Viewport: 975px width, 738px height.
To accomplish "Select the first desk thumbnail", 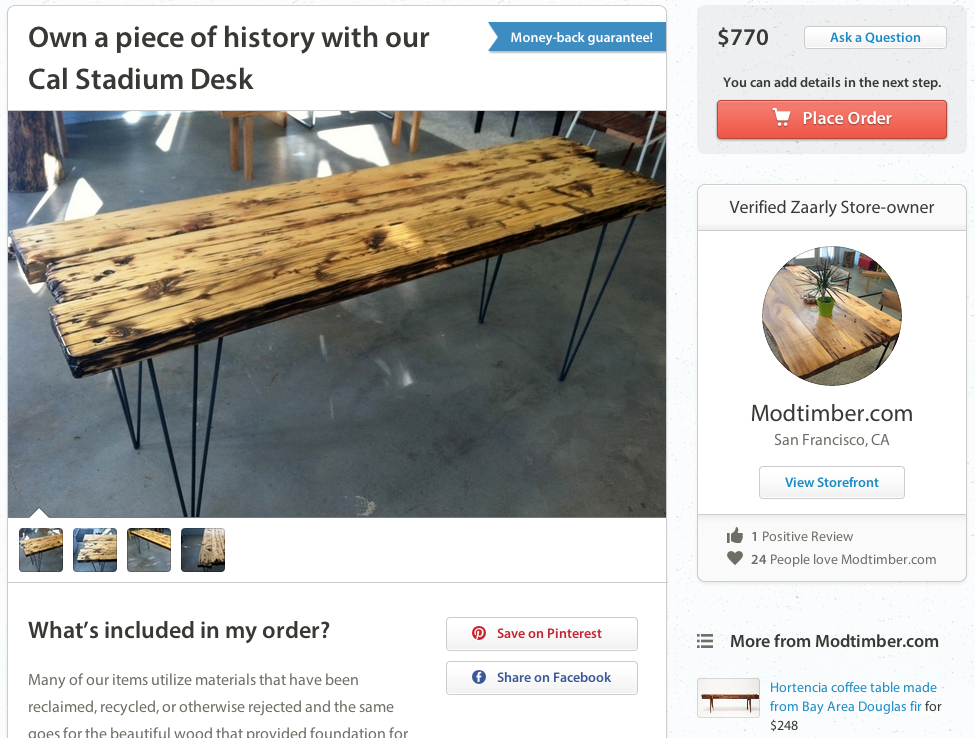I will [x=41, y=550].
